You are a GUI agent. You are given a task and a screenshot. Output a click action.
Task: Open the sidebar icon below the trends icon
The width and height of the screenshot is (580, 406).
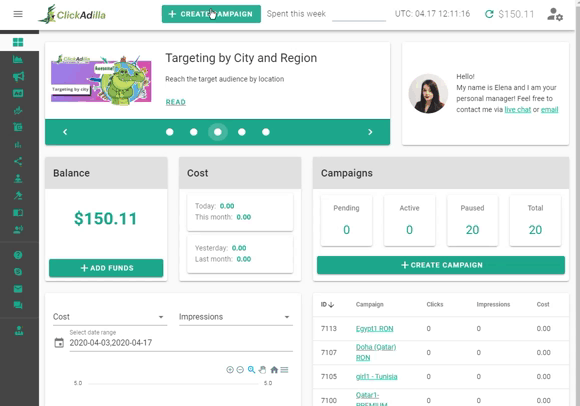point(18,127)
